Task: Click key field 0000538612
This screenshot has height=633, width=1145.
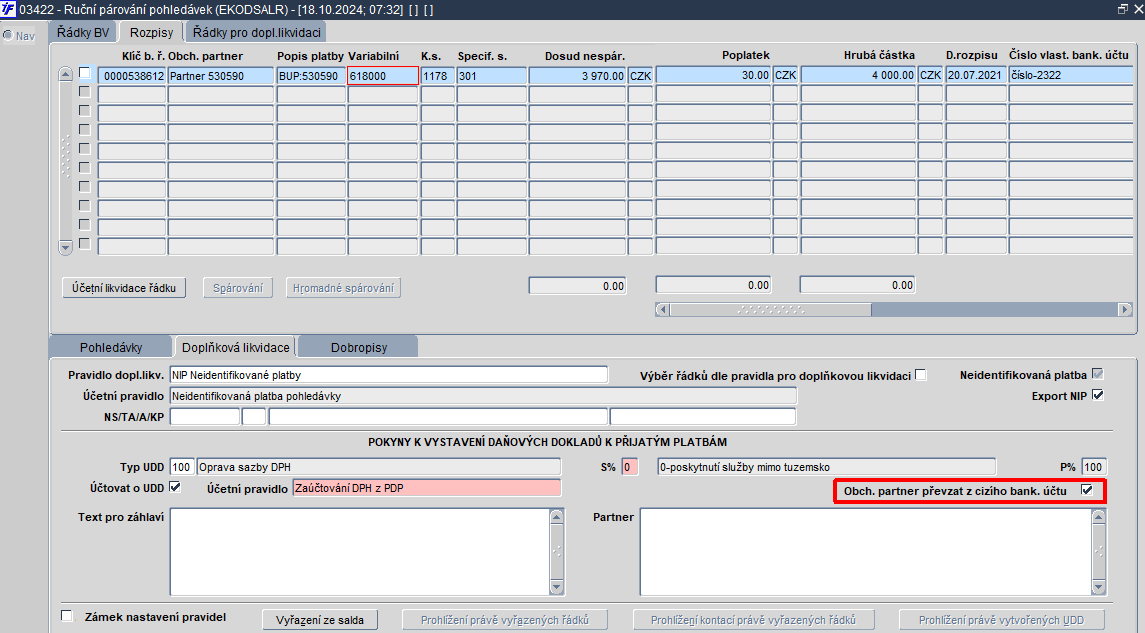Action: 132,75
